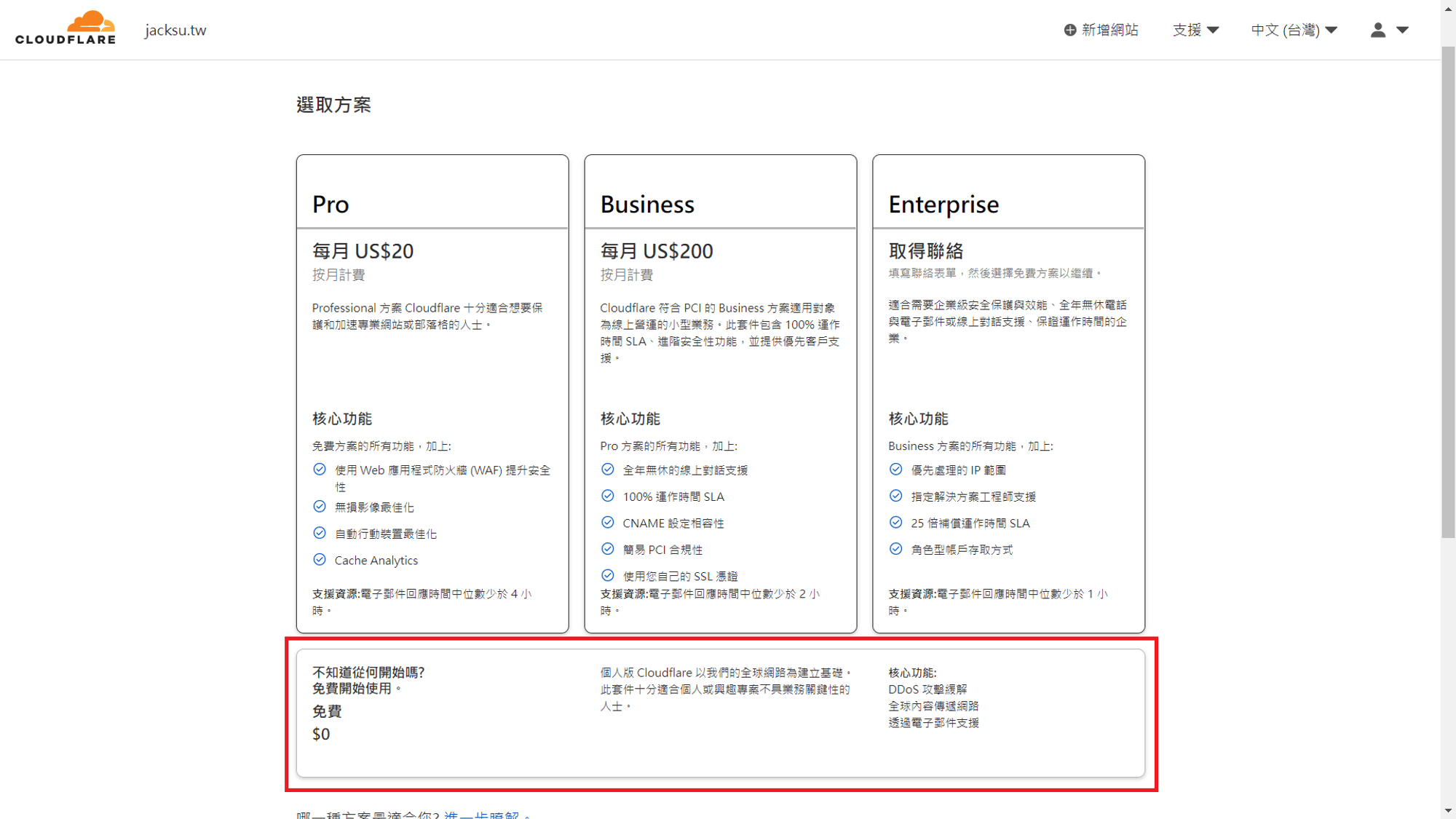This screenshot has width=1456, height=819.
Task: Click the Pro 核心功能 heading
Action: tap(342, 419)
